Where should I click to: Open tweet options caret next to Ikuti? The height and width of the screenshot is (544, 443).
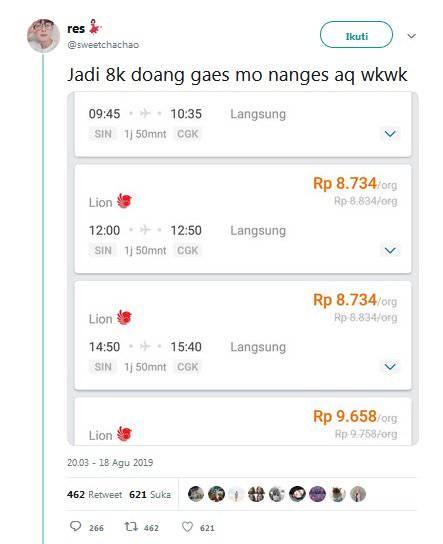click(411, 36)
